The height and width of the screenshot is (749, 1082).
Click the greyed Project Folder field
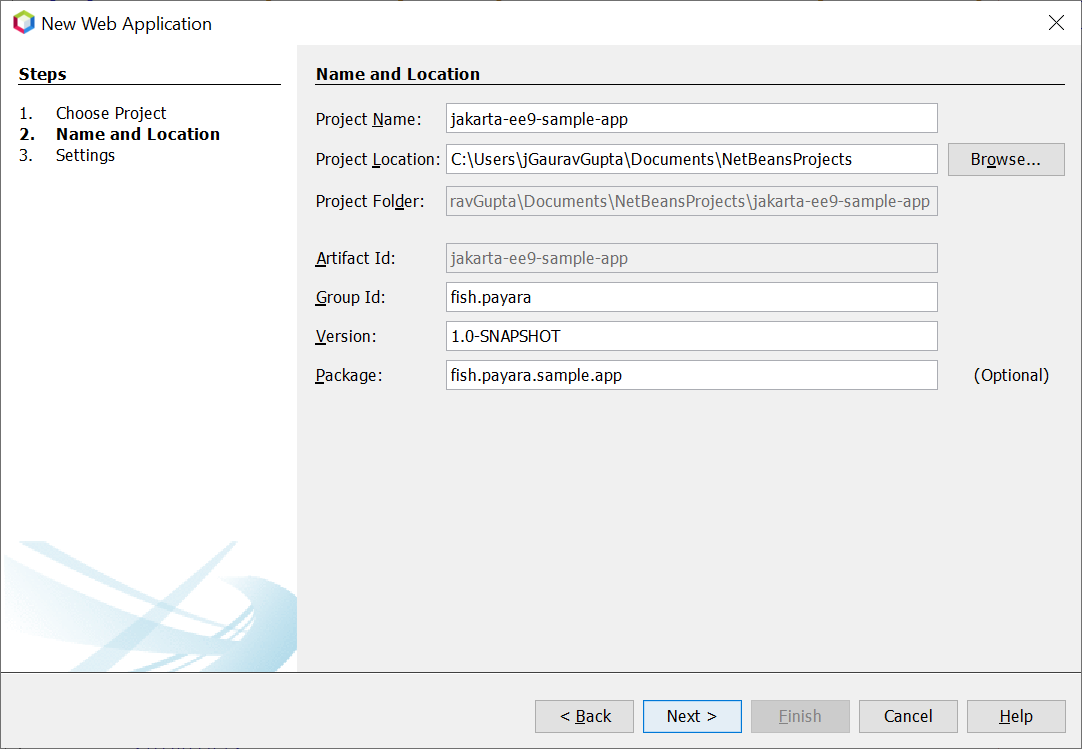tap(691, 201)
